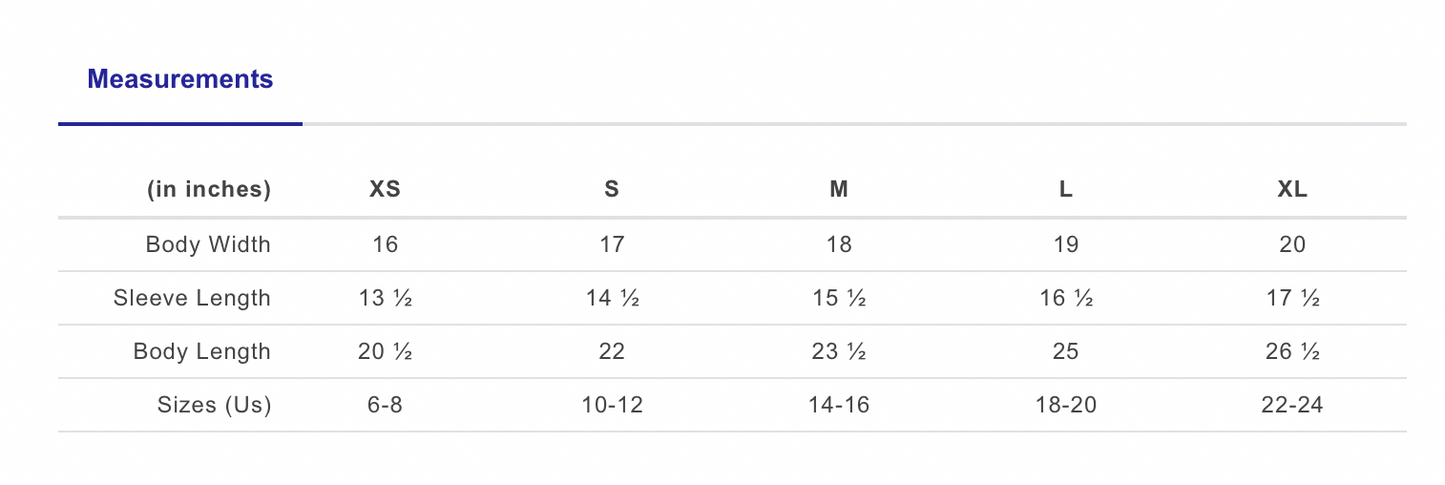Click the 15 ½ sleeve length cell
Image resolution: width=1445 pixels, height=485 pixels.
click(838, 298)
